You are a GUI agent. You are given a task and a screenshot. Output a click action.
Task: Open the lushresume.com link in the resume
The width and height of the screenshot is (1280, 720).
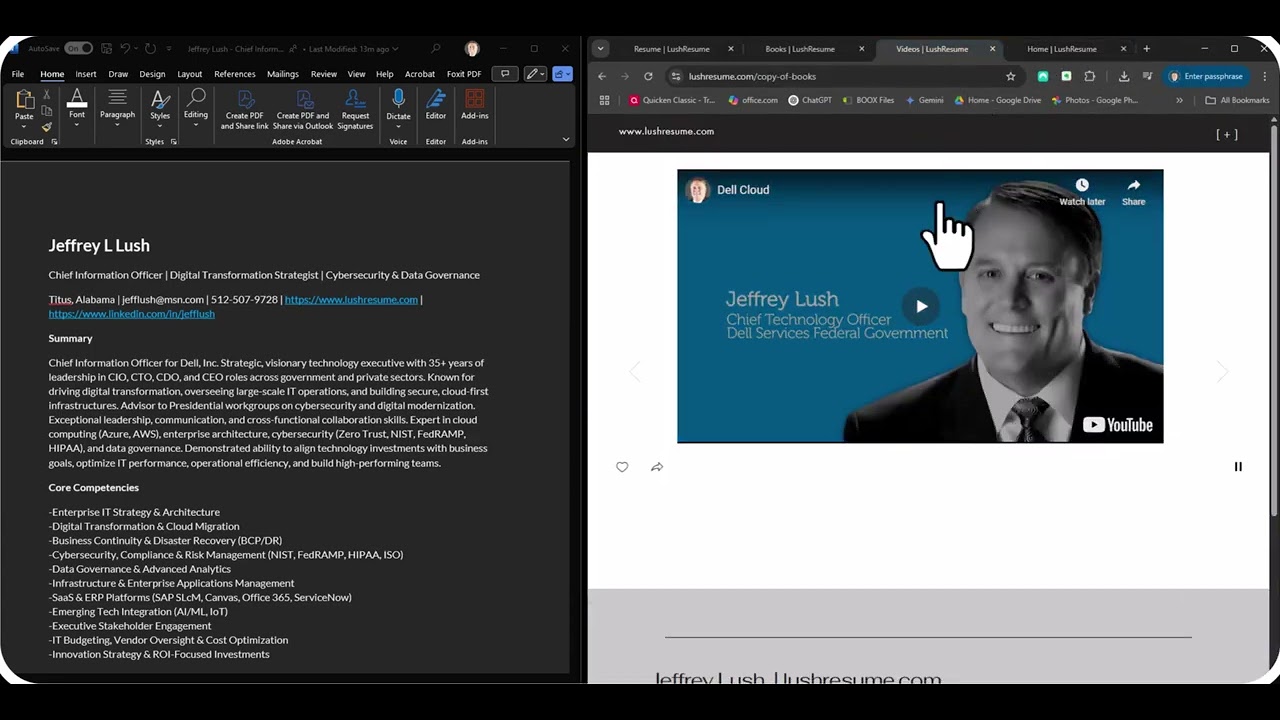coord(351,299)
